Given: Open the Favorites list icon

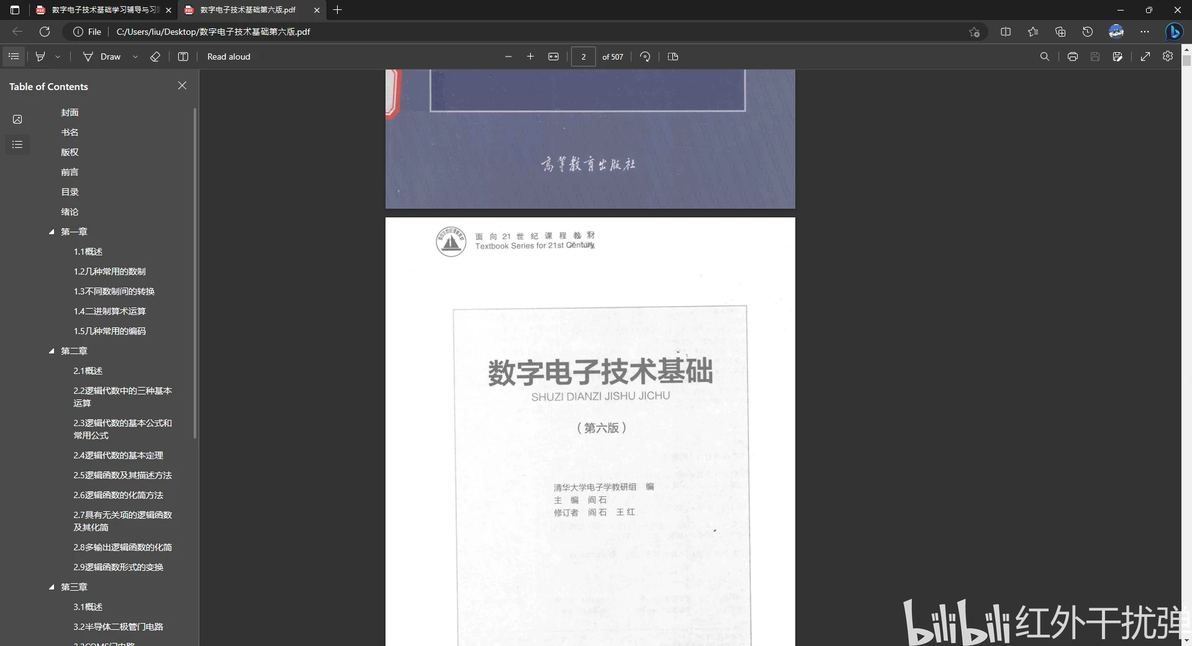Looking at the screenshot, I should [x=1032, y=31].
